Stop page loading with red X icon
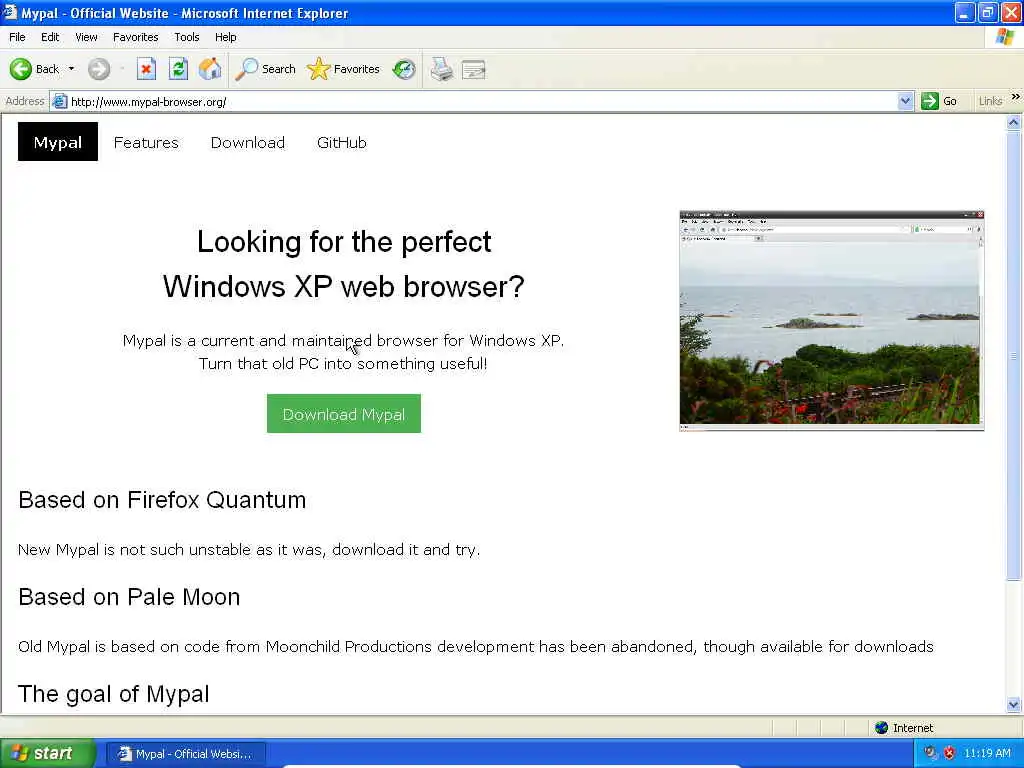Viewport: 1024px width, 768px height. pos(146,69)
